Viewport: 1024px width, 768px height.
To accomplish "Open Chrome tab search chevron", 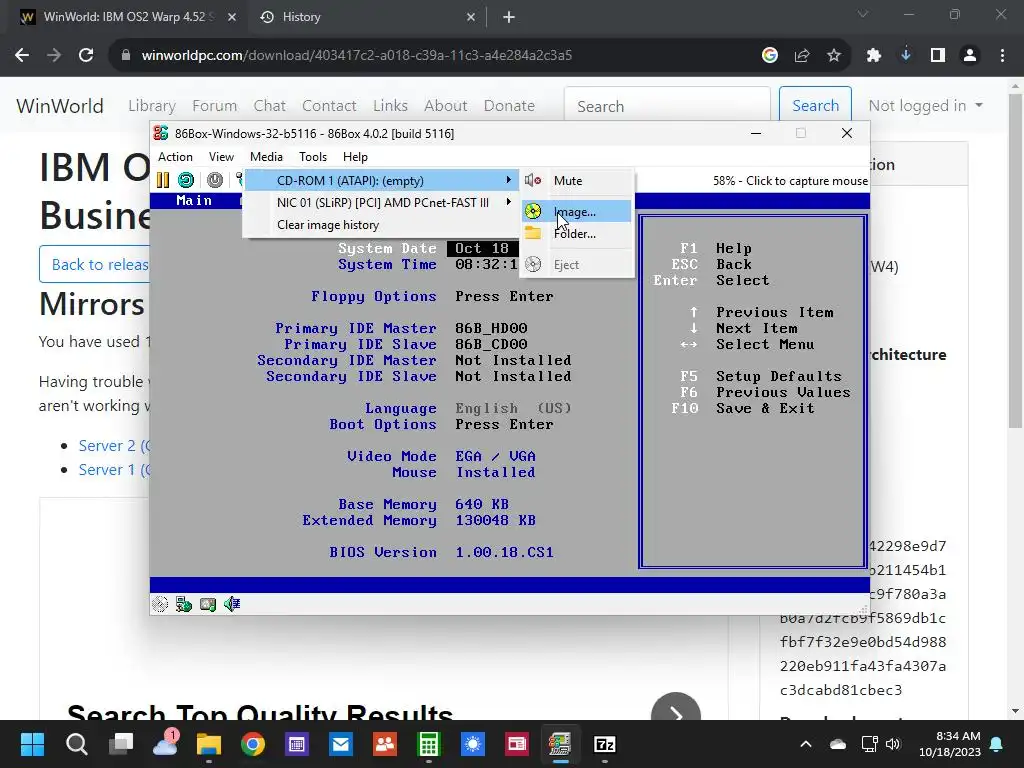I will (x=863, y=14).
